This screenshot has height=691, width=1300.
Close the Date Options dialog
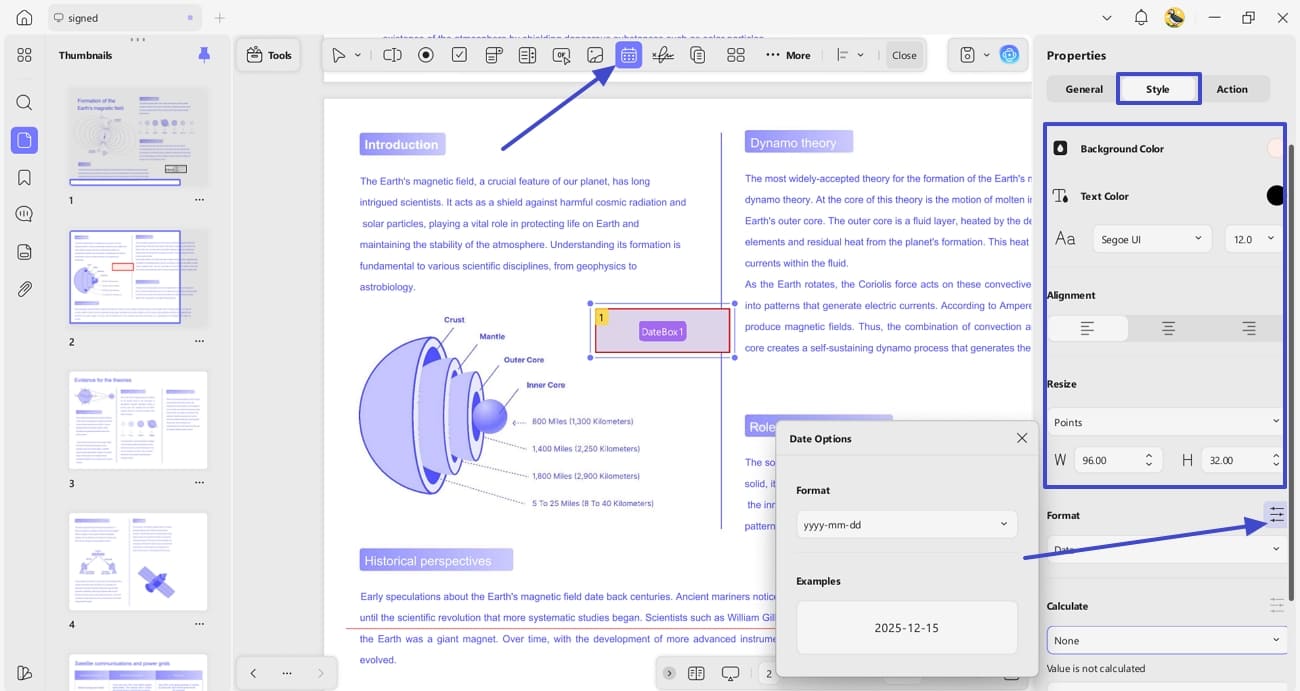(1021, 438)
